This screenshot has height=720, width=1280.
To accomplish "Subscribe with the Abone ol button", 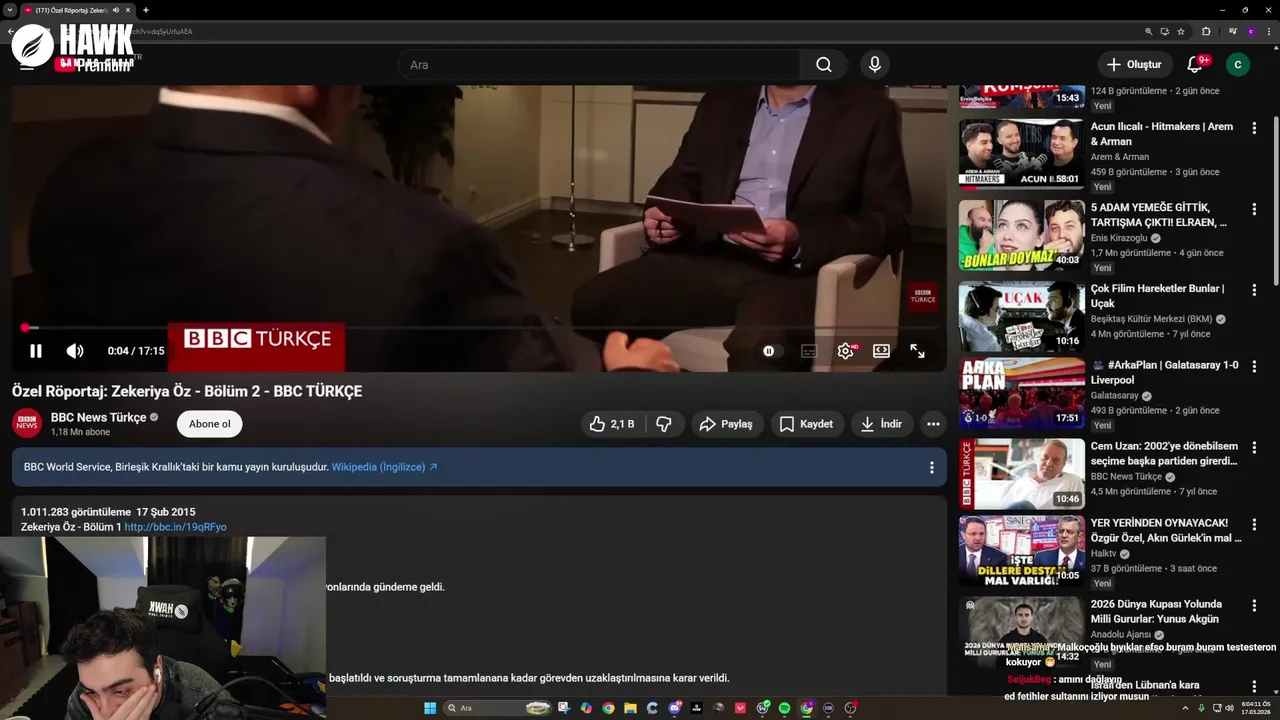I will click(x=210, y=424).
